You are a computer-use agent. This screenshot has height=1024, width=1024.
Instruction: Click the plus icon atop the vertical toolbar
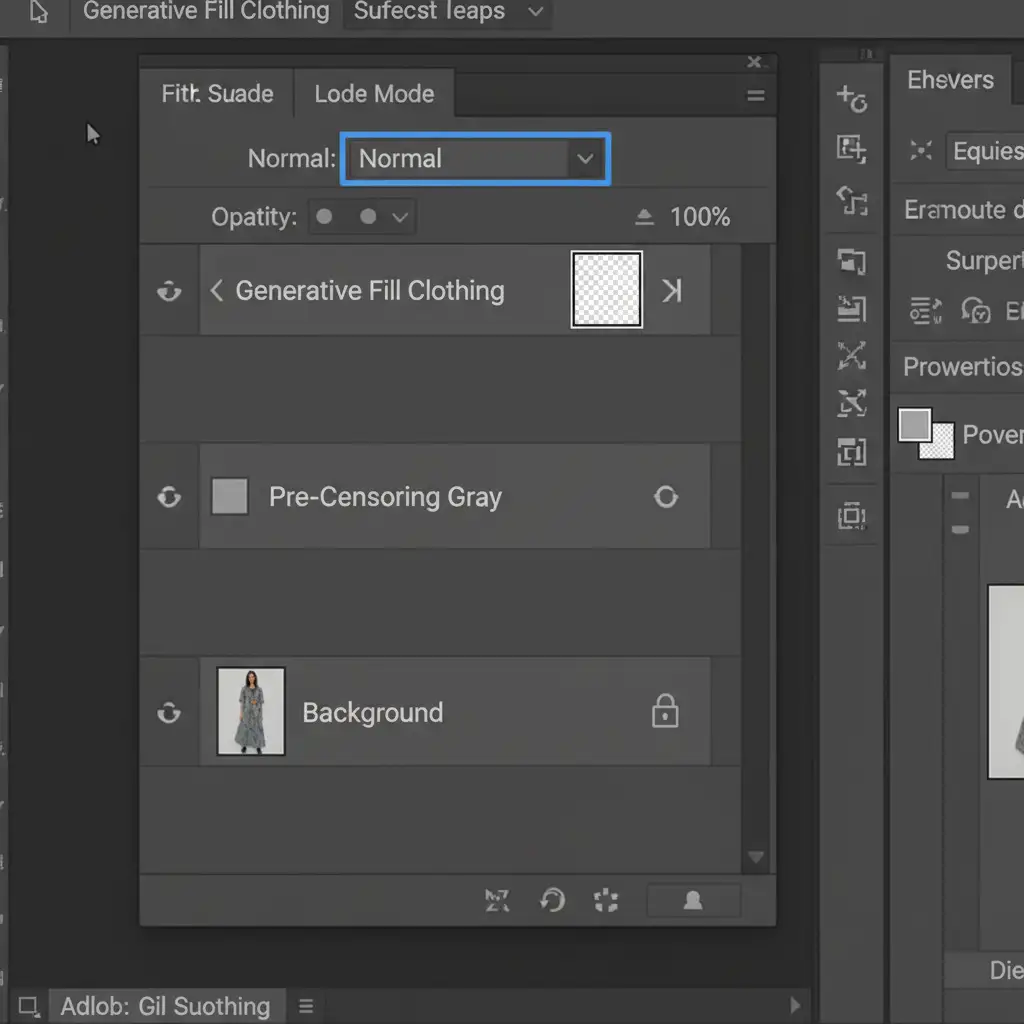851,98
